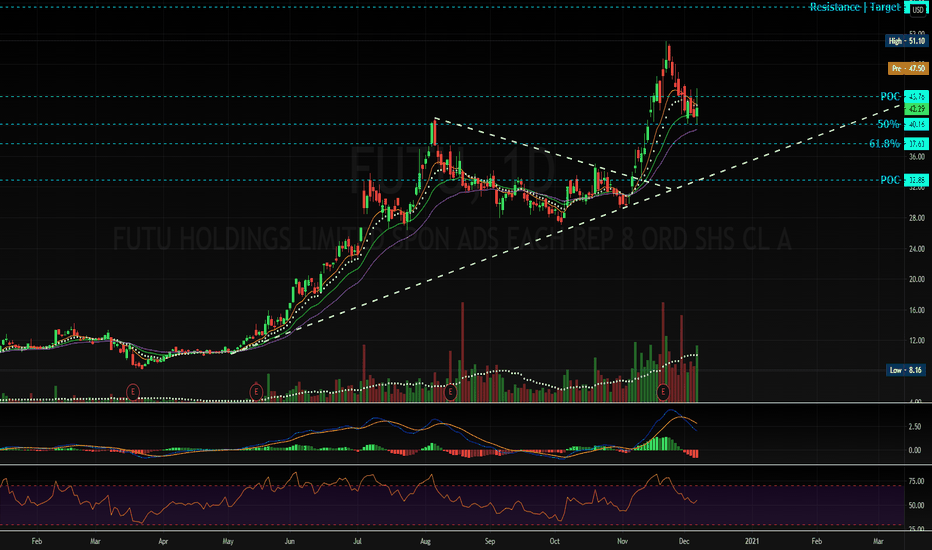Click the 'Resistance | Target' line label

[855, 7]
